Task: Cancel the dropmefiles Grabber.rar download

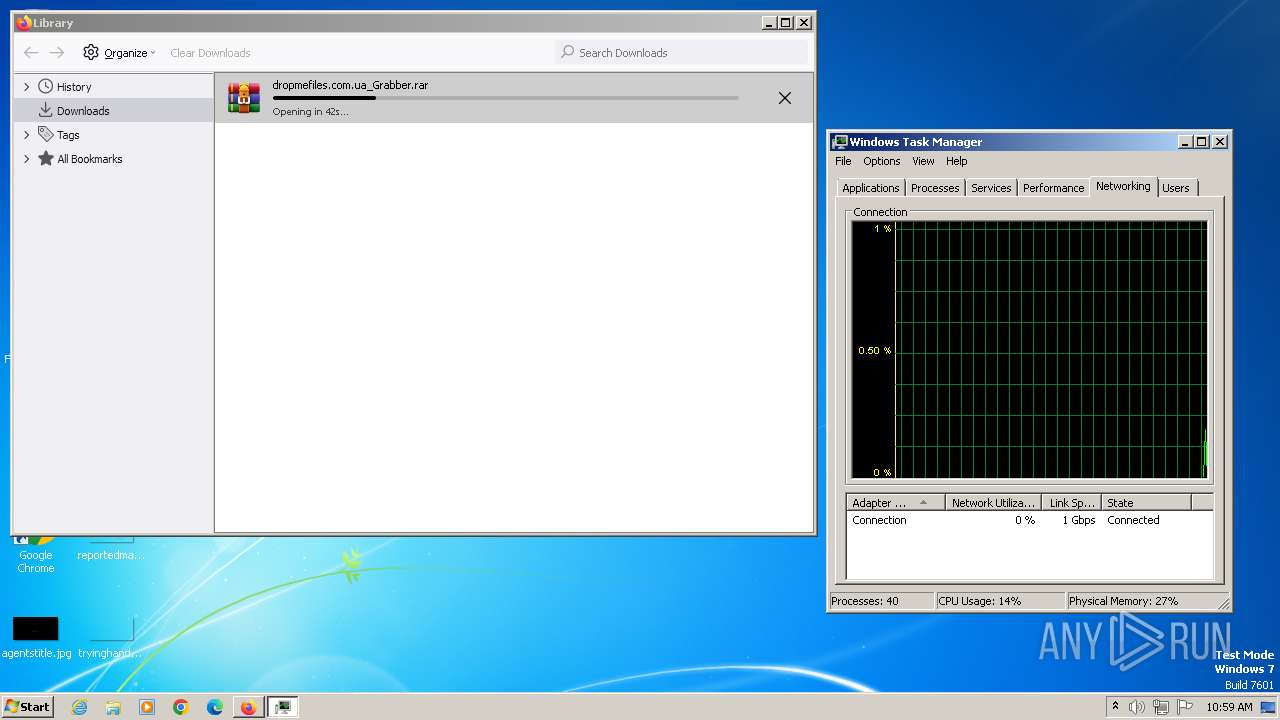Action: tap(785, 98)
